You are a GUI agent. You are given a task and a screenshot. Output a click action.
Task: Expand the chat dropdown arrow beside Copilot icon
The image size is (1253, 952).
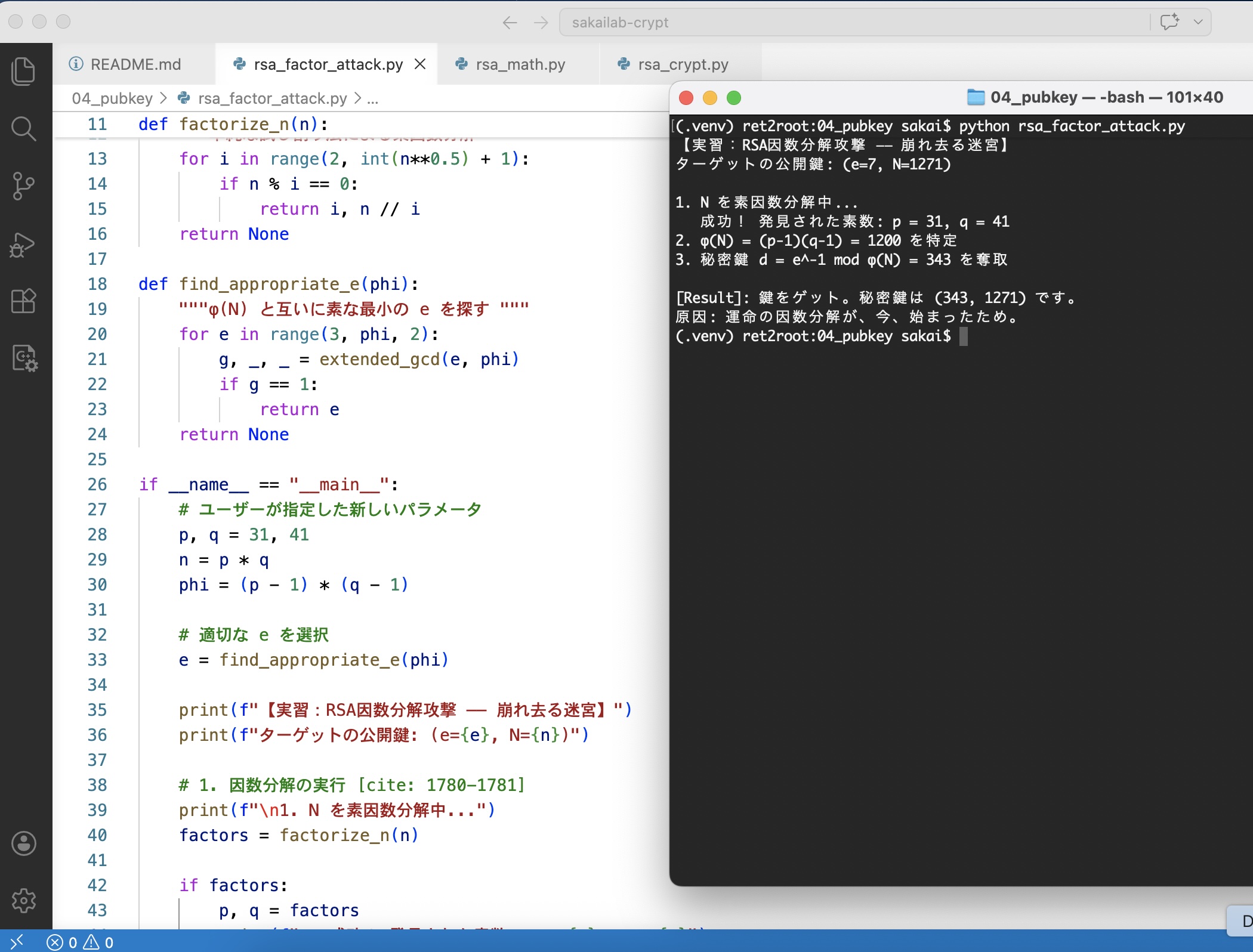(x=1198, y=22)
